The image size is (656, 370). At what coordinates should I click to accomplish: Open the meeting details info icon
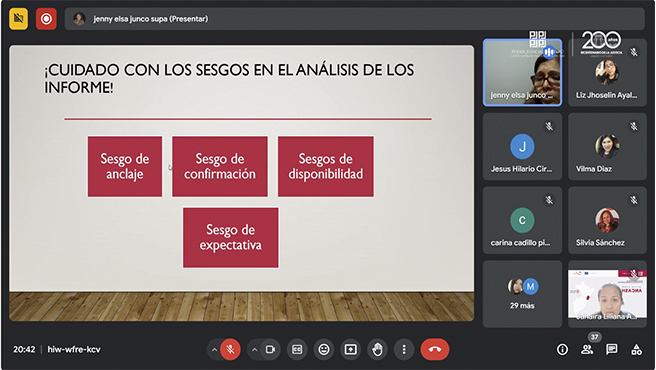click(x=562, y=349)
